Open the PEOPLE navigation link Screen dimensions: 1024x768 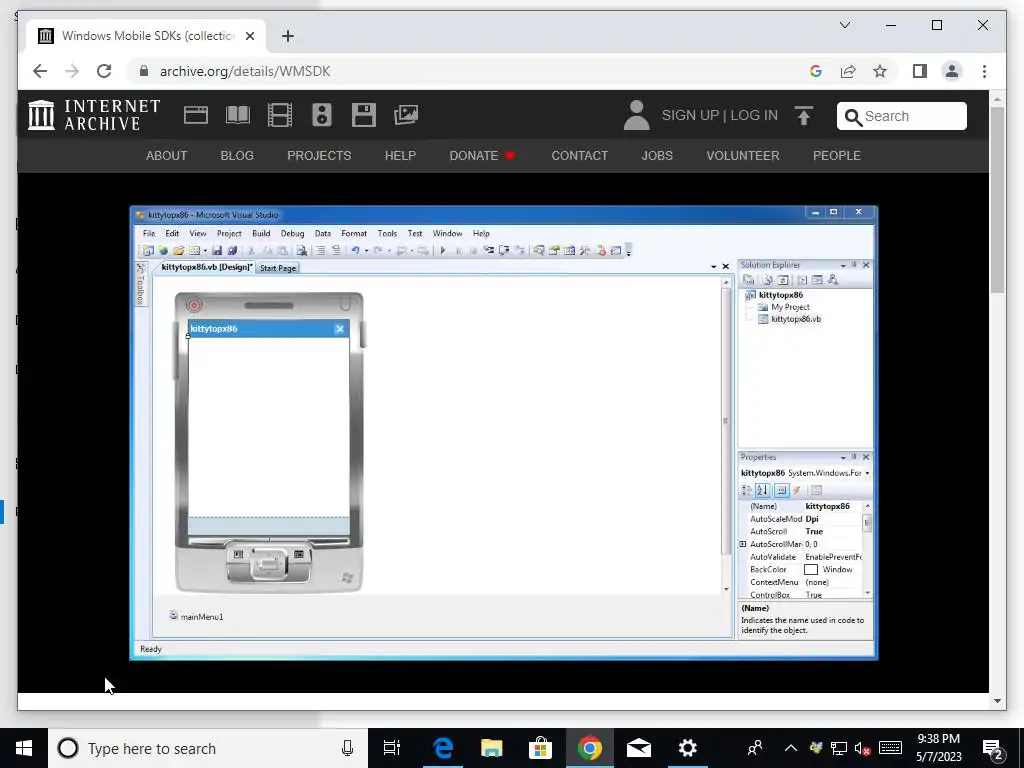[x=837, y=155]
